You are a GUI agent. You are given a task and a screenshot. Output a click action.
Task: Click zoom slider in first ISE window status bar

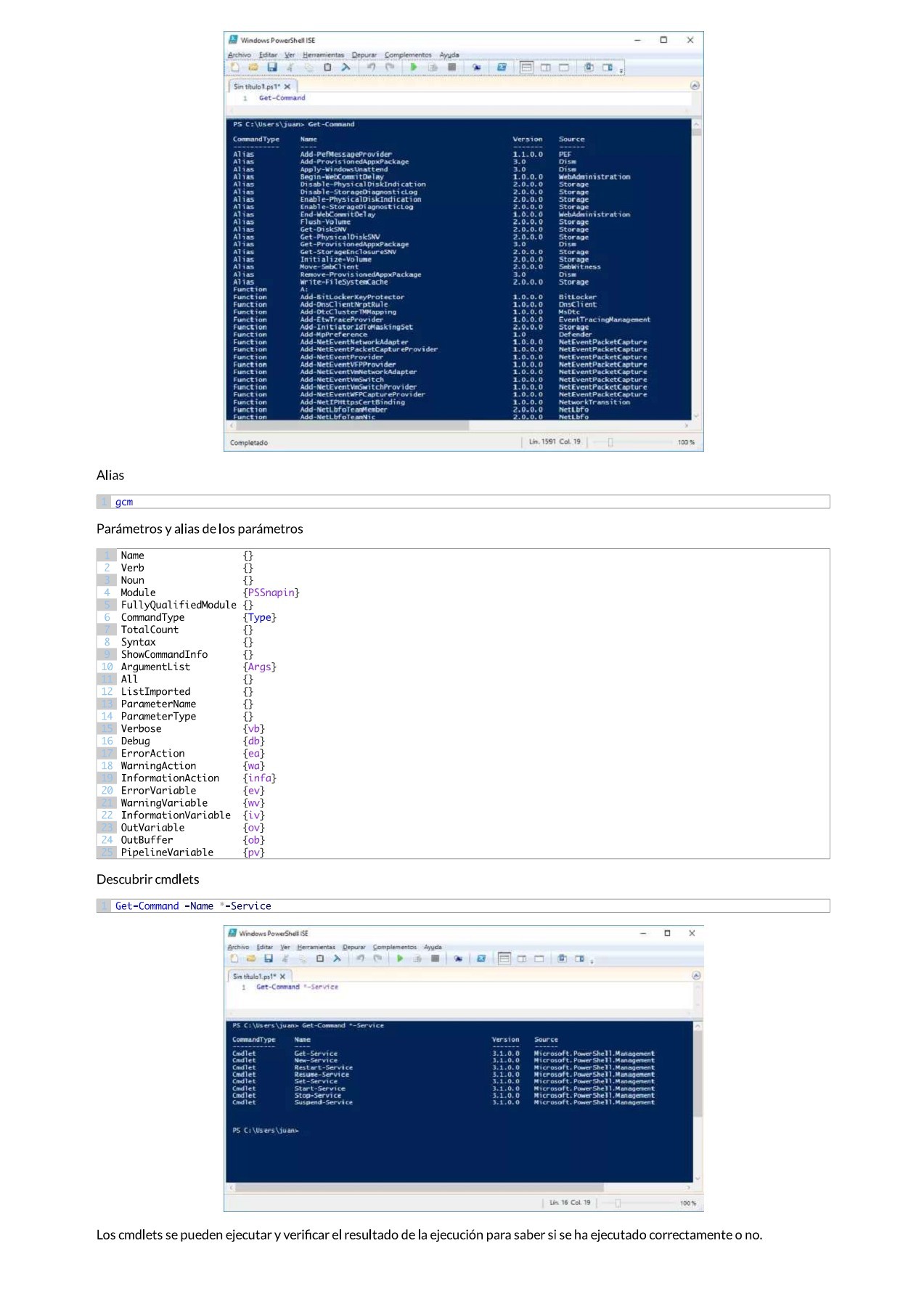point(610,442)
